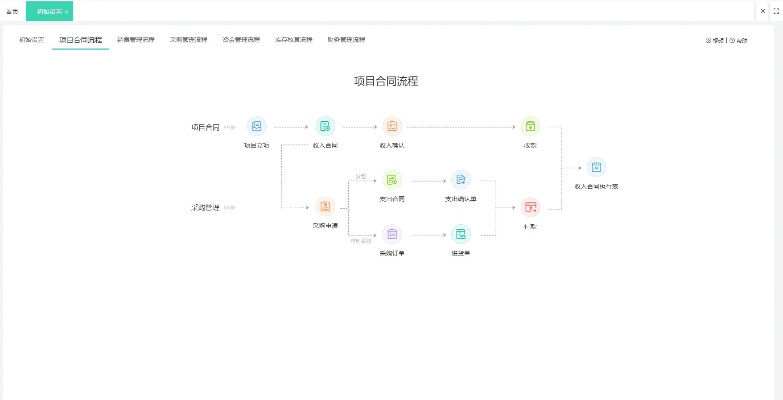Open the 收入合同执行表 report icon
This screenshot has height=400, width=783.
tap(596, 167)
